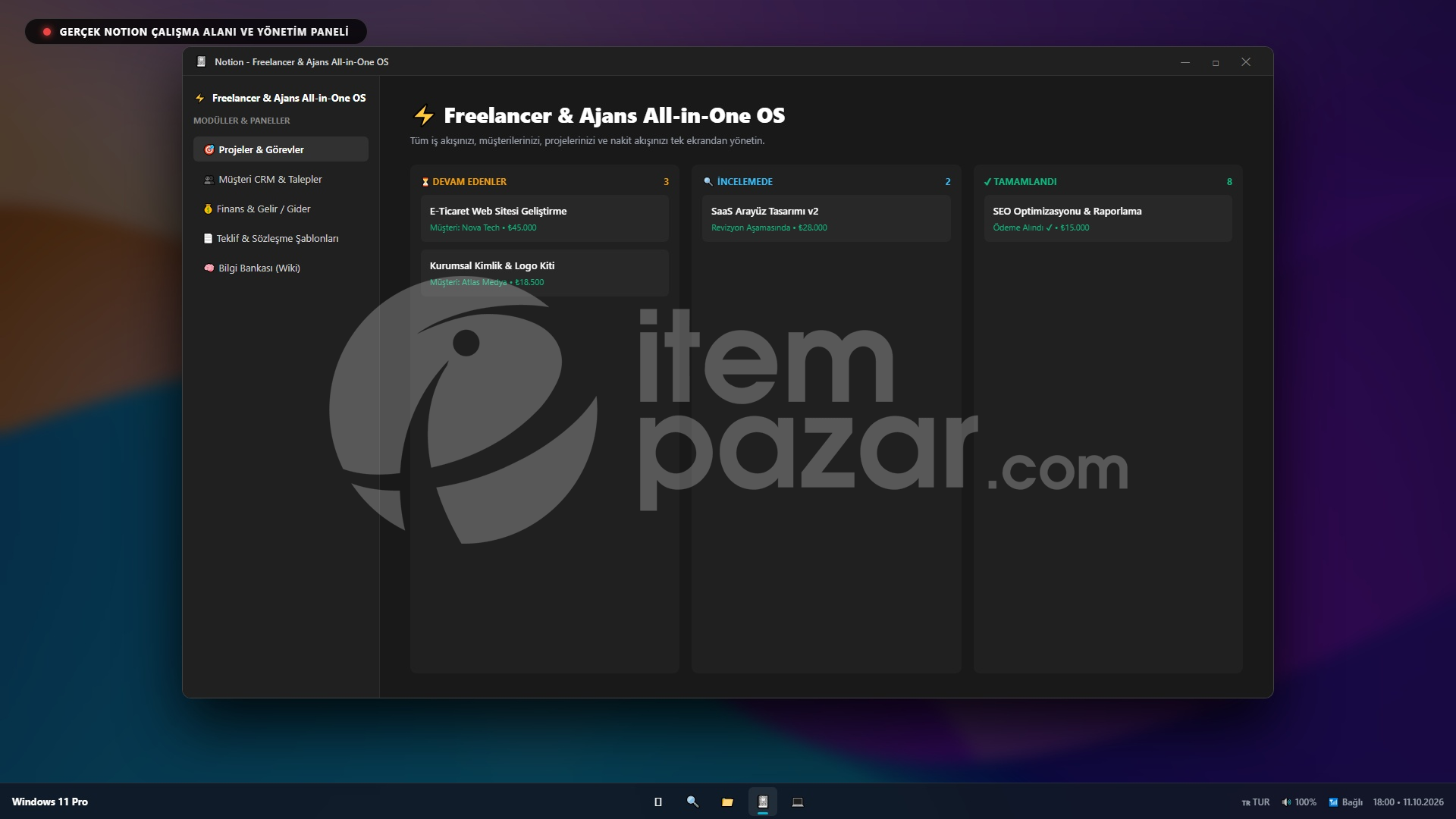Click the Notion app icon in taskbar

763,802
